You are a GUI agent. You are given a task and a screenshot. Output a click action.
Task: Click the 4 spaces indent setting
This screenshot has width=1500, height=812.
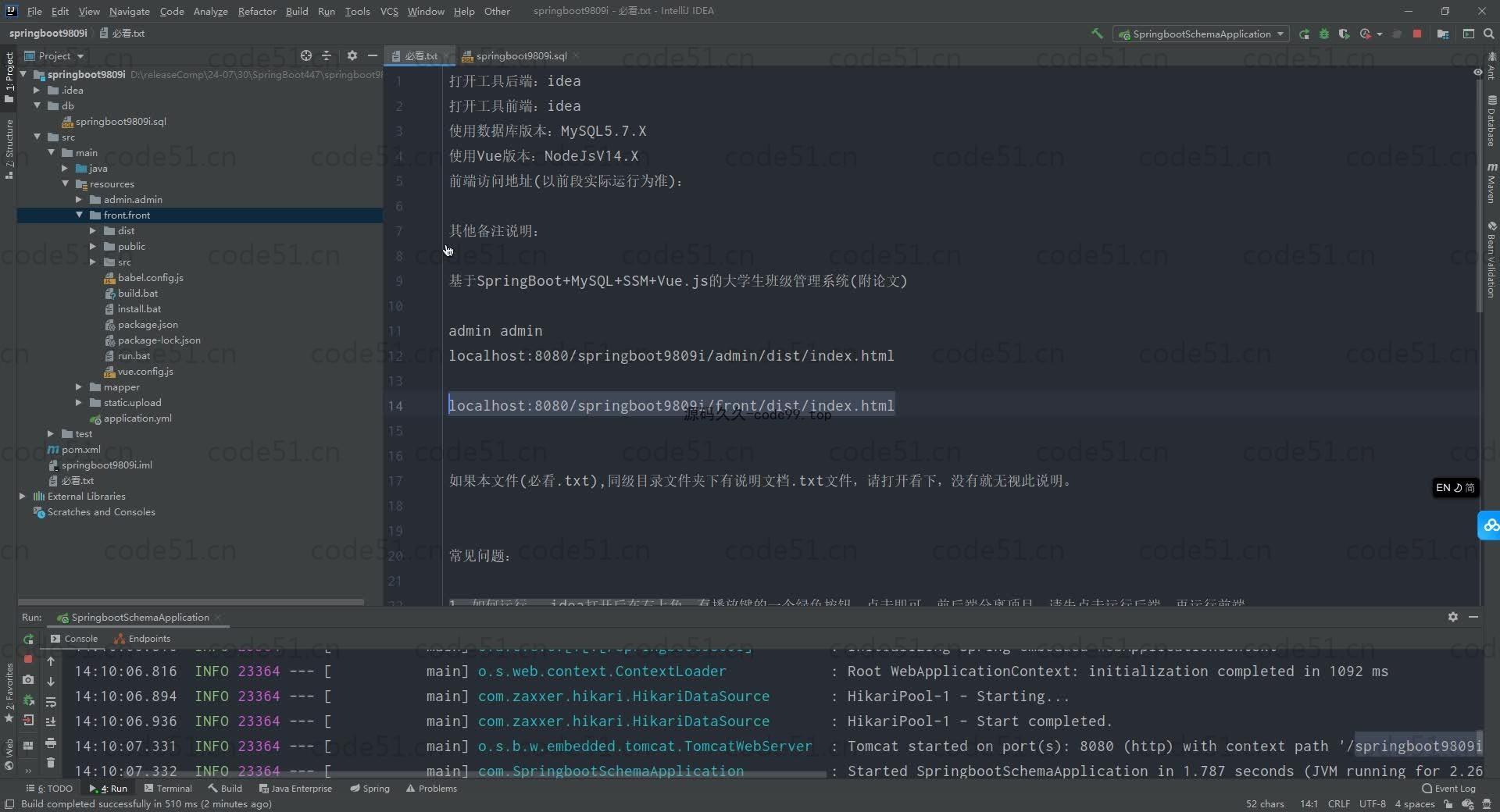pos(1415,804)
